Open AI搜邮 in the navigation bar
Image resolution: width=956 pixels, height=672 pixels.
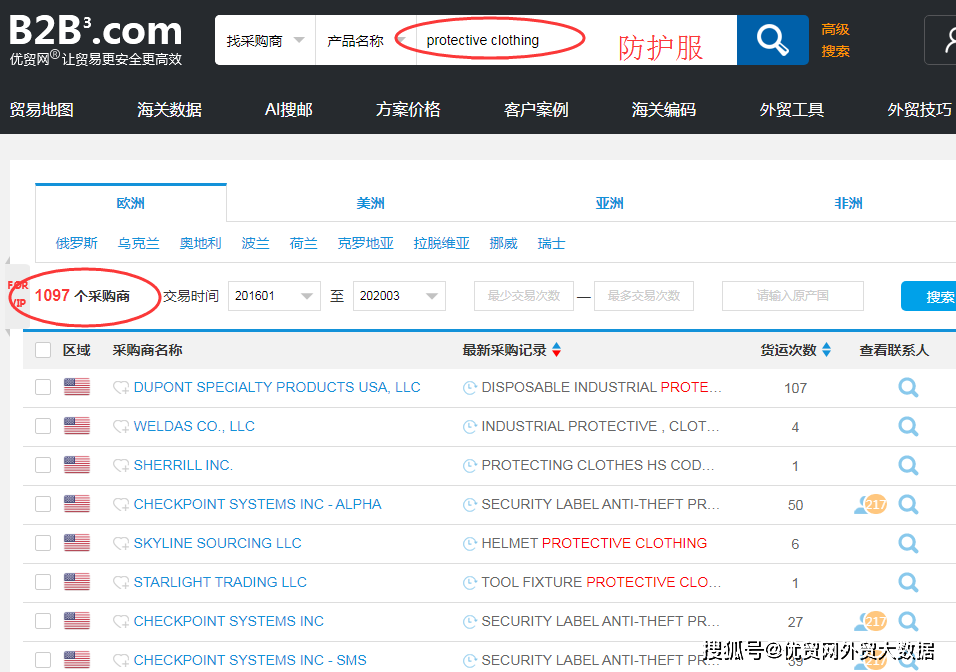288,110
